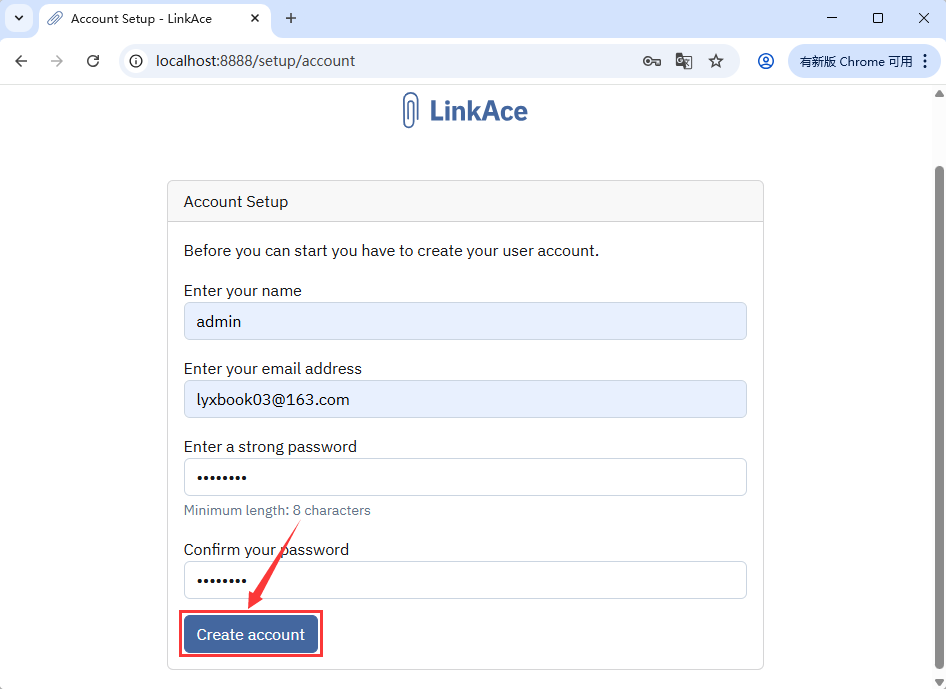
Task: Open the Google Translate page icon
Action: [684, 61]
